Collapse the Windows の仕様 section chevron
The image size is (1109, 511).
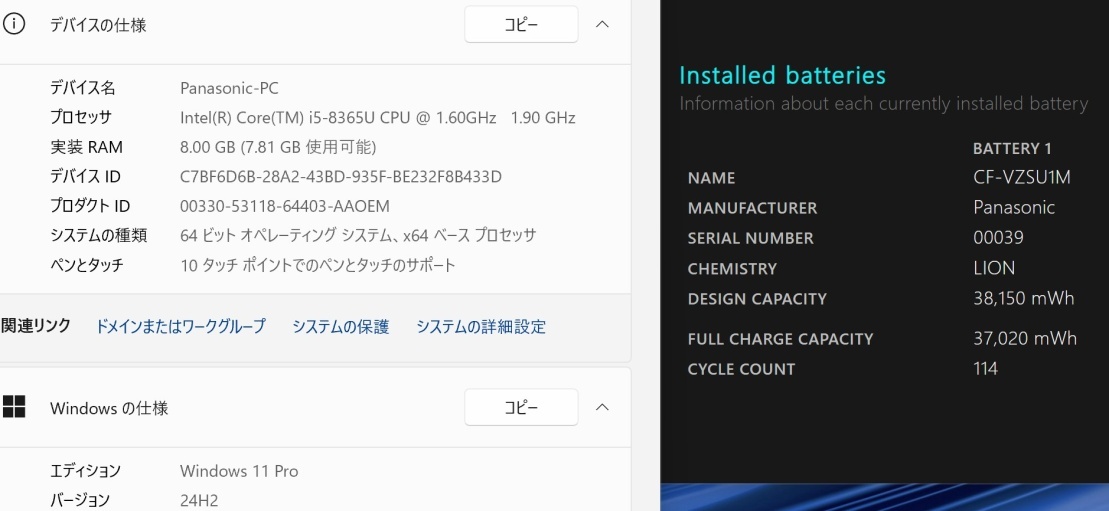click(x=602, y=408)
